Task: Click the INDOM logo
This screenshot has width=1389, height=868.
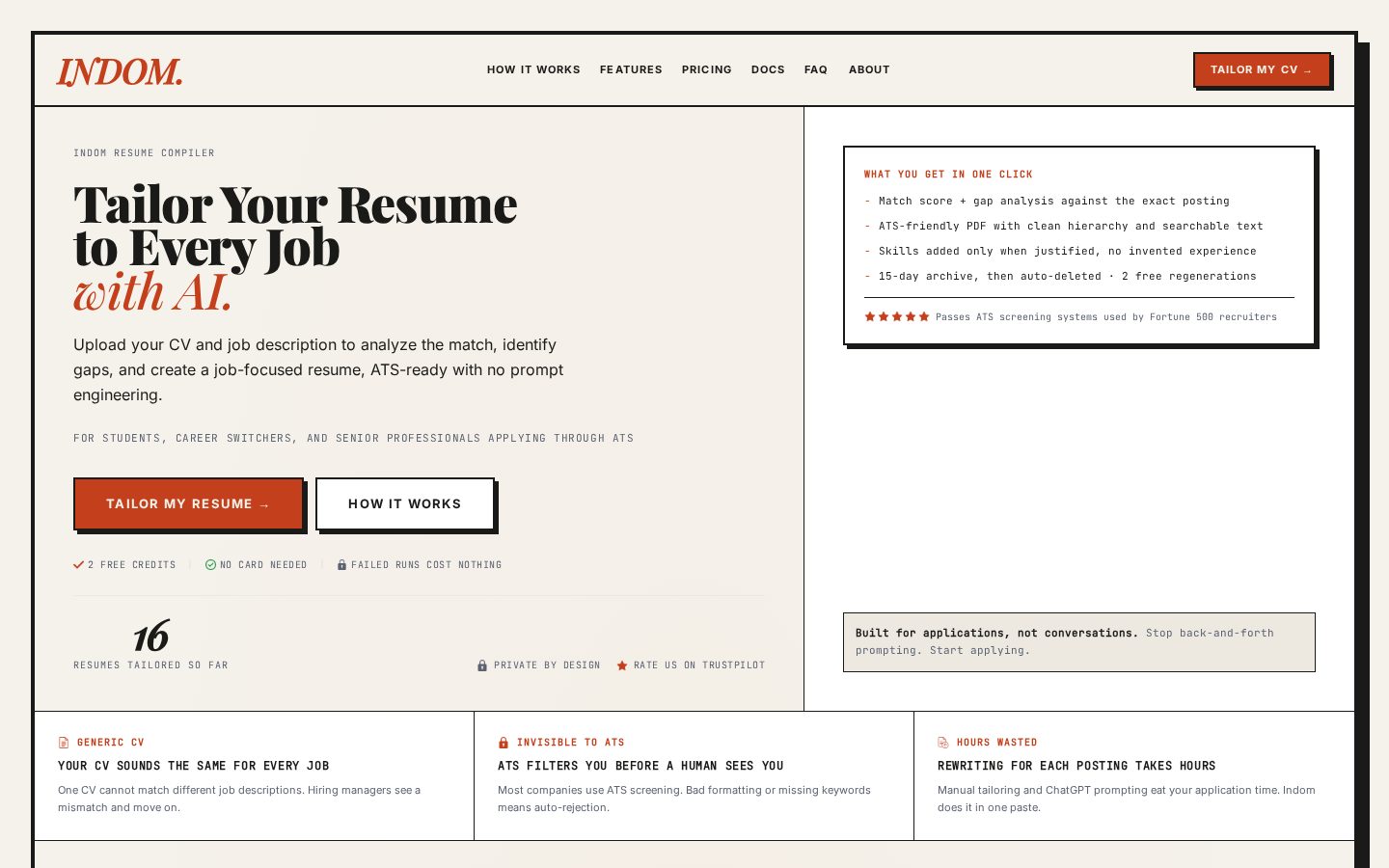Action: point(120,70)
